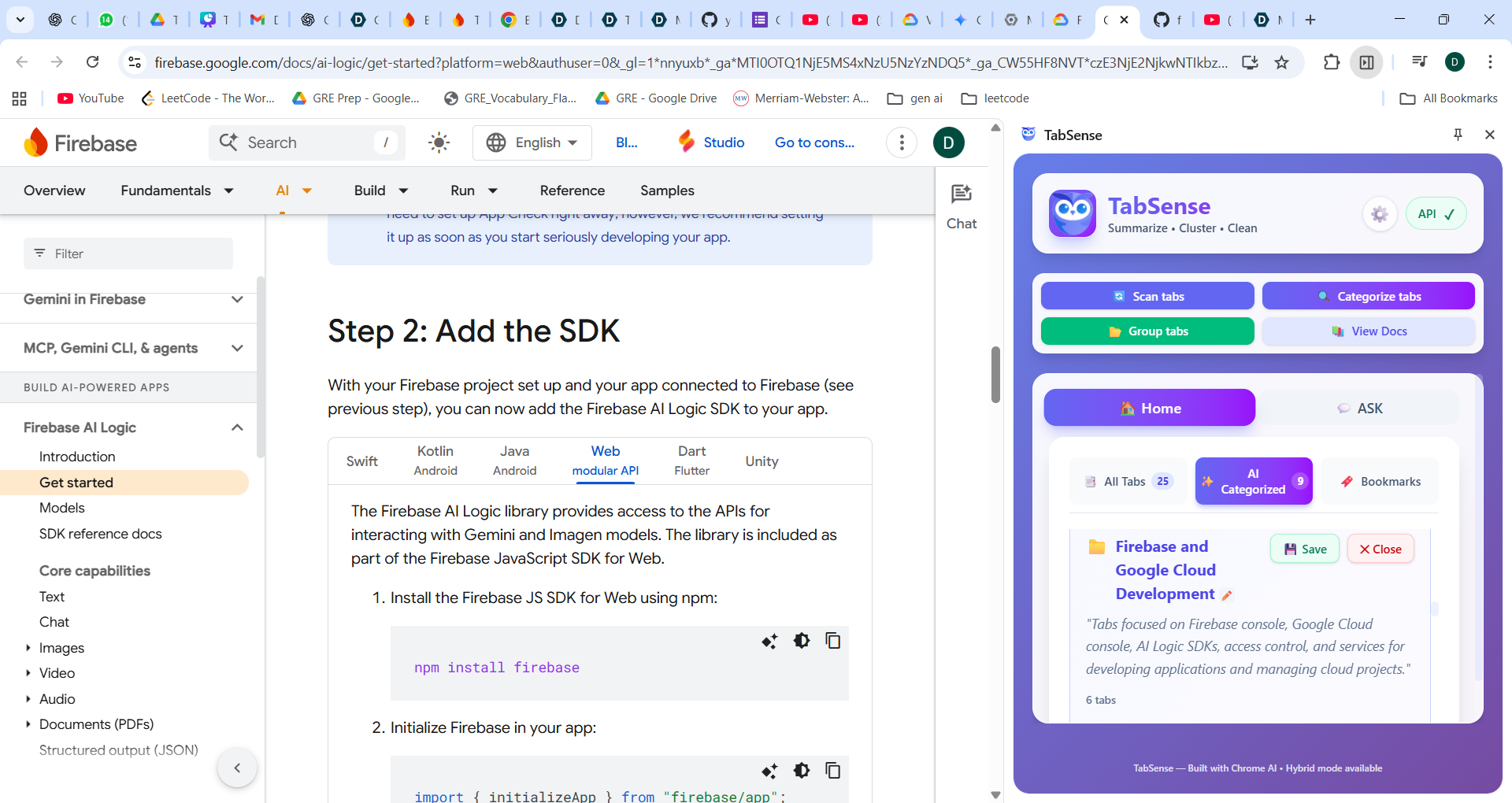Expand the Video tree item

pyautogui.click(x=28, y=673)
